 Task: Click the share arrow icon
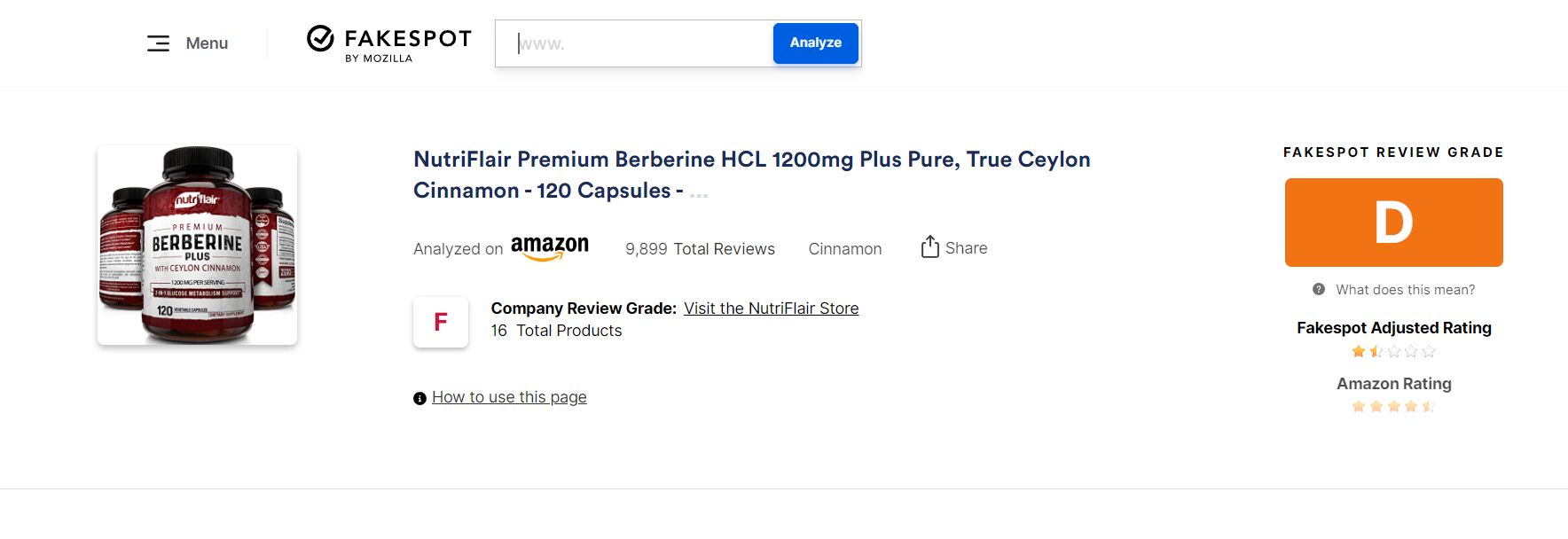(x=929, y=247)
